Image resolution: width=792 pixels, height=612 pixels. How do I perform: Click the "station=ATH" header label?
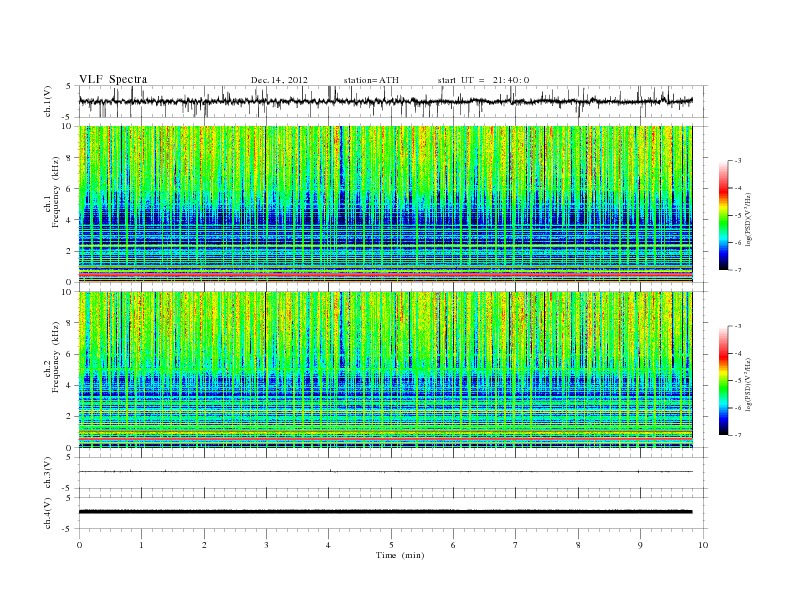(x=371, y=80)
